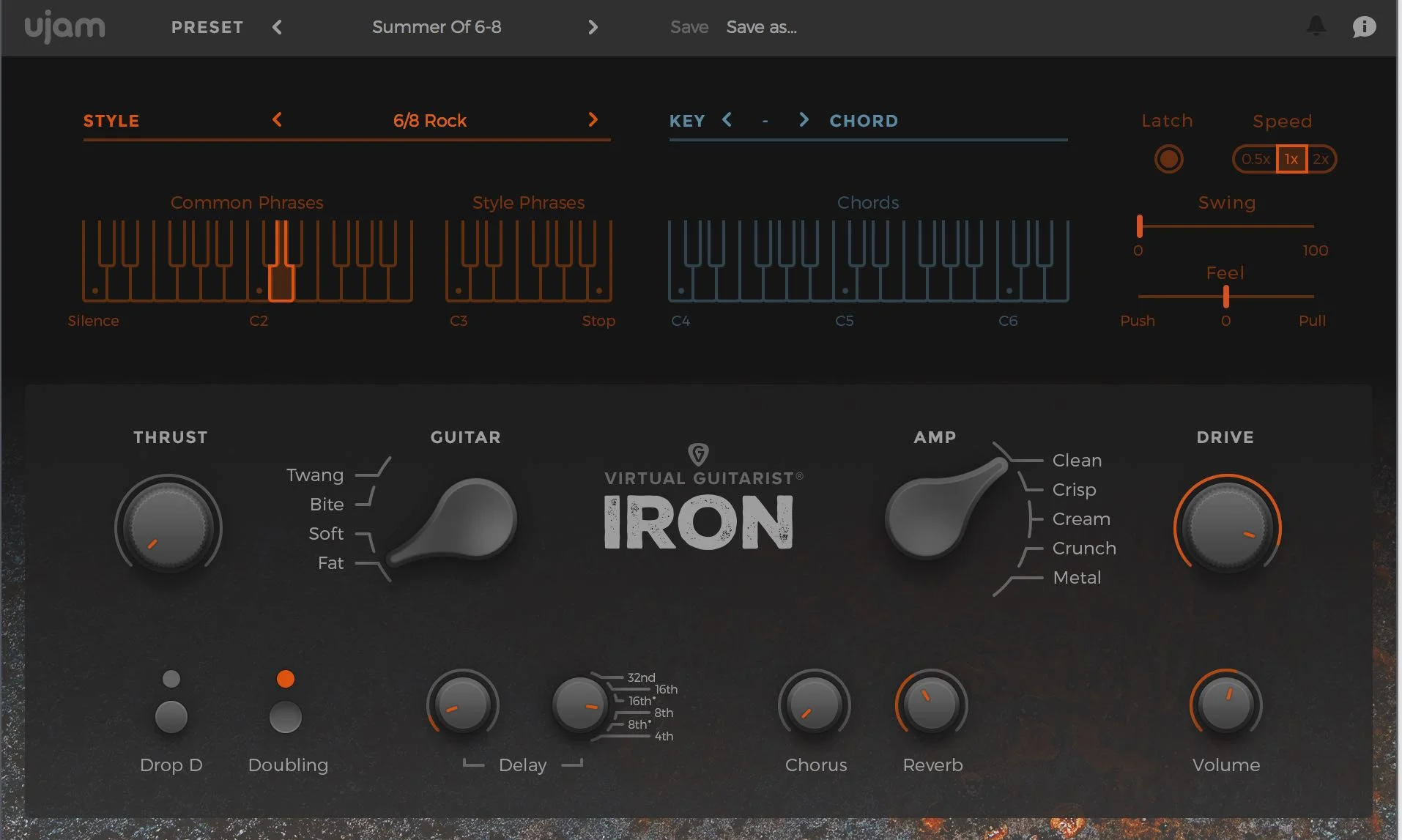Select the Cream amp

(x=1081, y=519)
